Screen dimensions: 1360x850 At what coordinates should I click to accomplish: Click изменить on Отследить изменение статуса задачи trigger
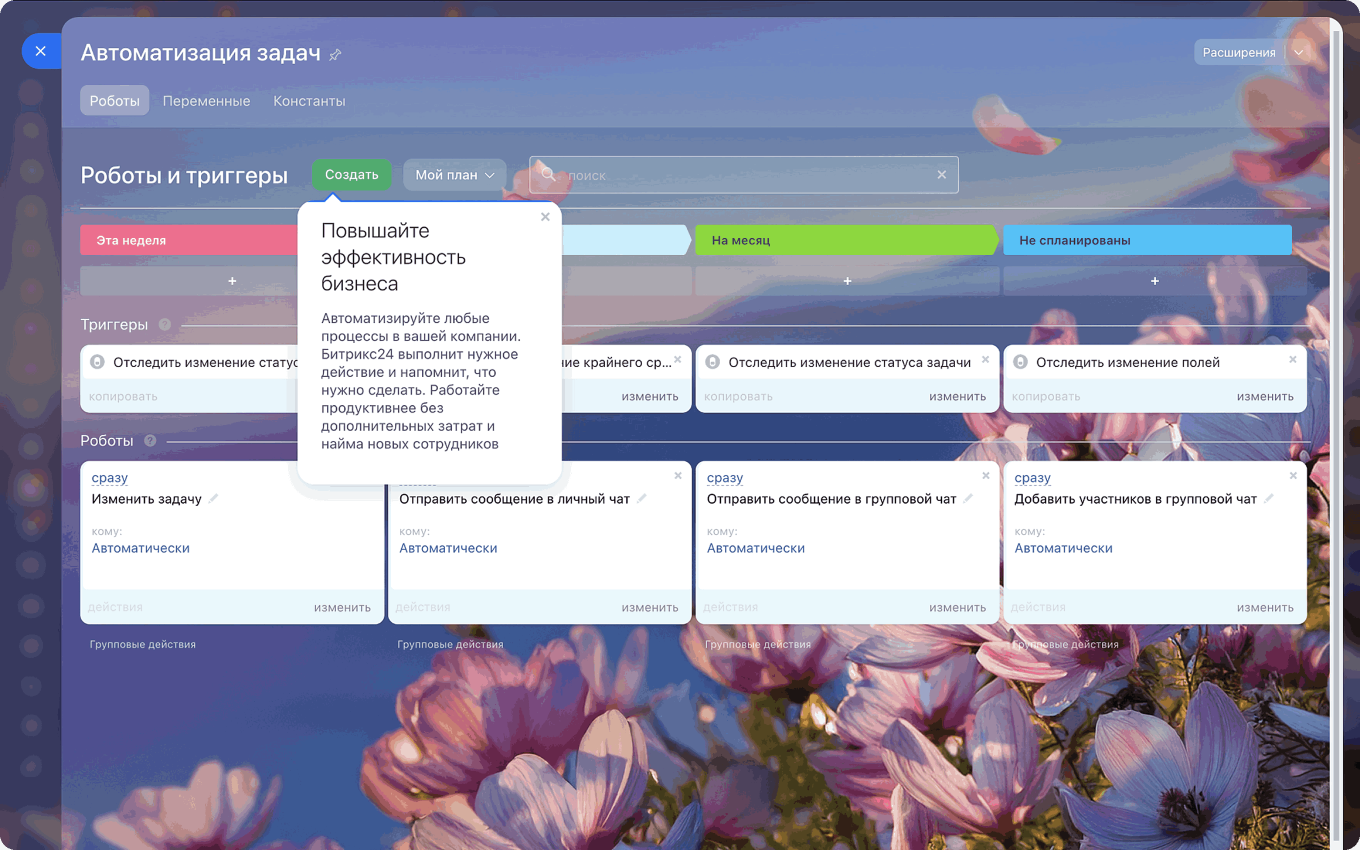(957, 396)
